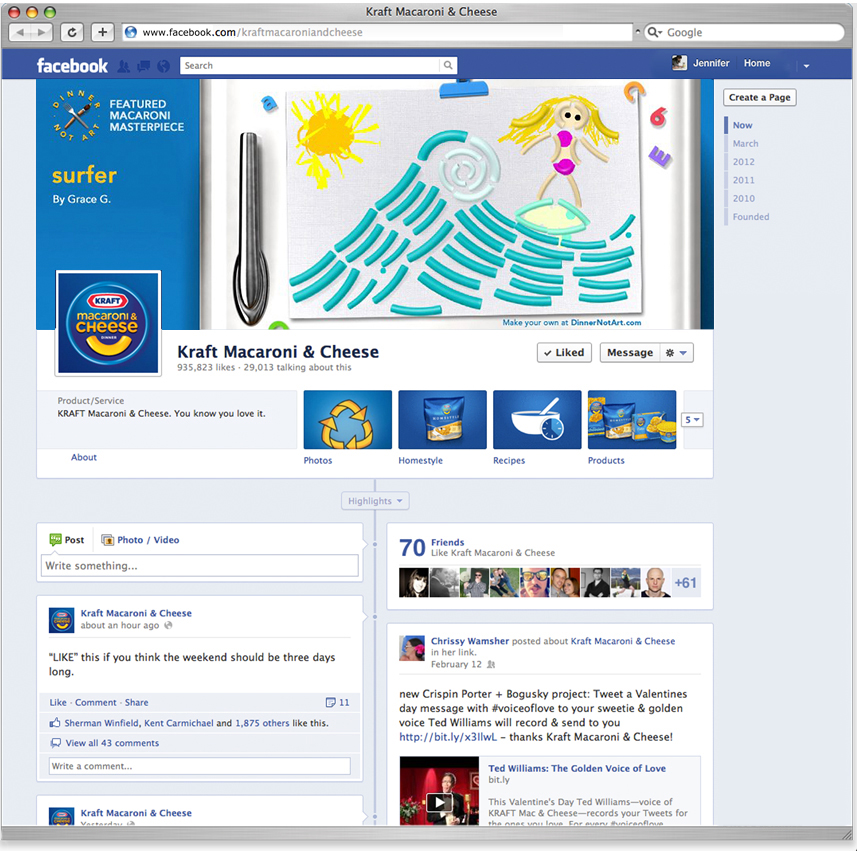Jump to 2012 in the timeline
The height and width of the screenshot is (851, 857).
[x=743, y=162]
